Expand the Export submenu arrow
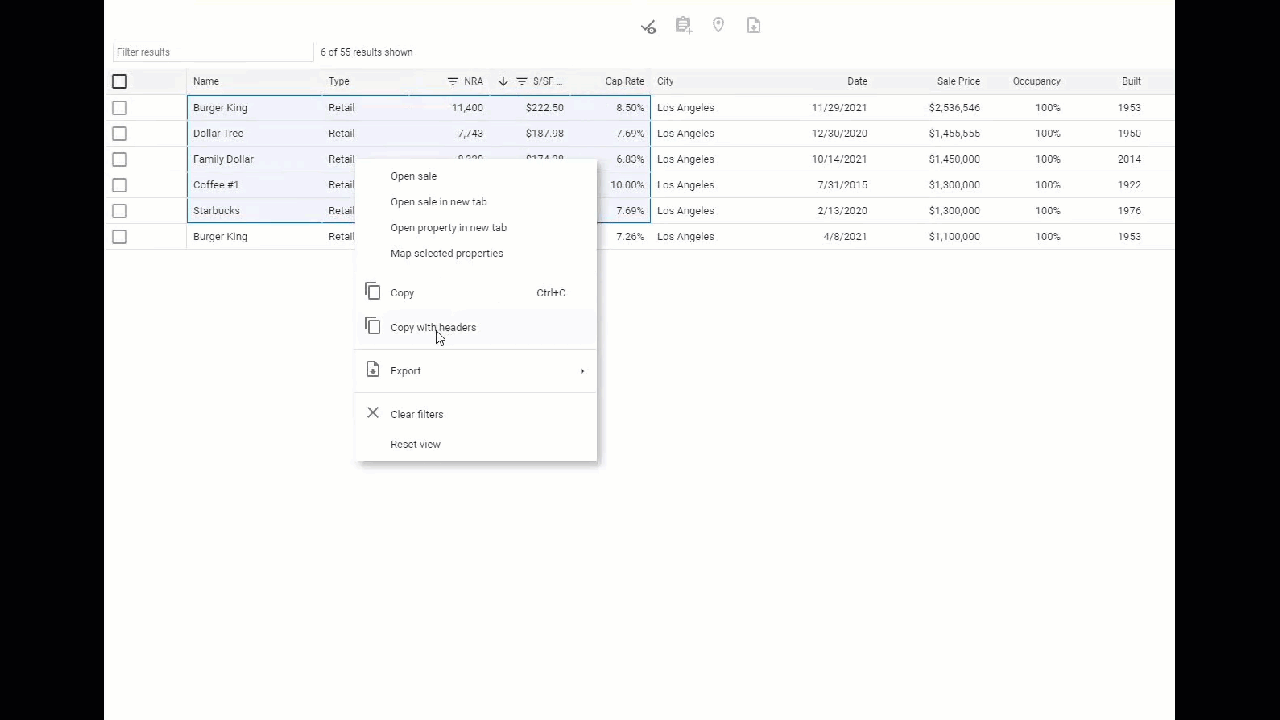The height and width of the screenshot is (720, 1280). pyautogui.click(x=582, y=371)
